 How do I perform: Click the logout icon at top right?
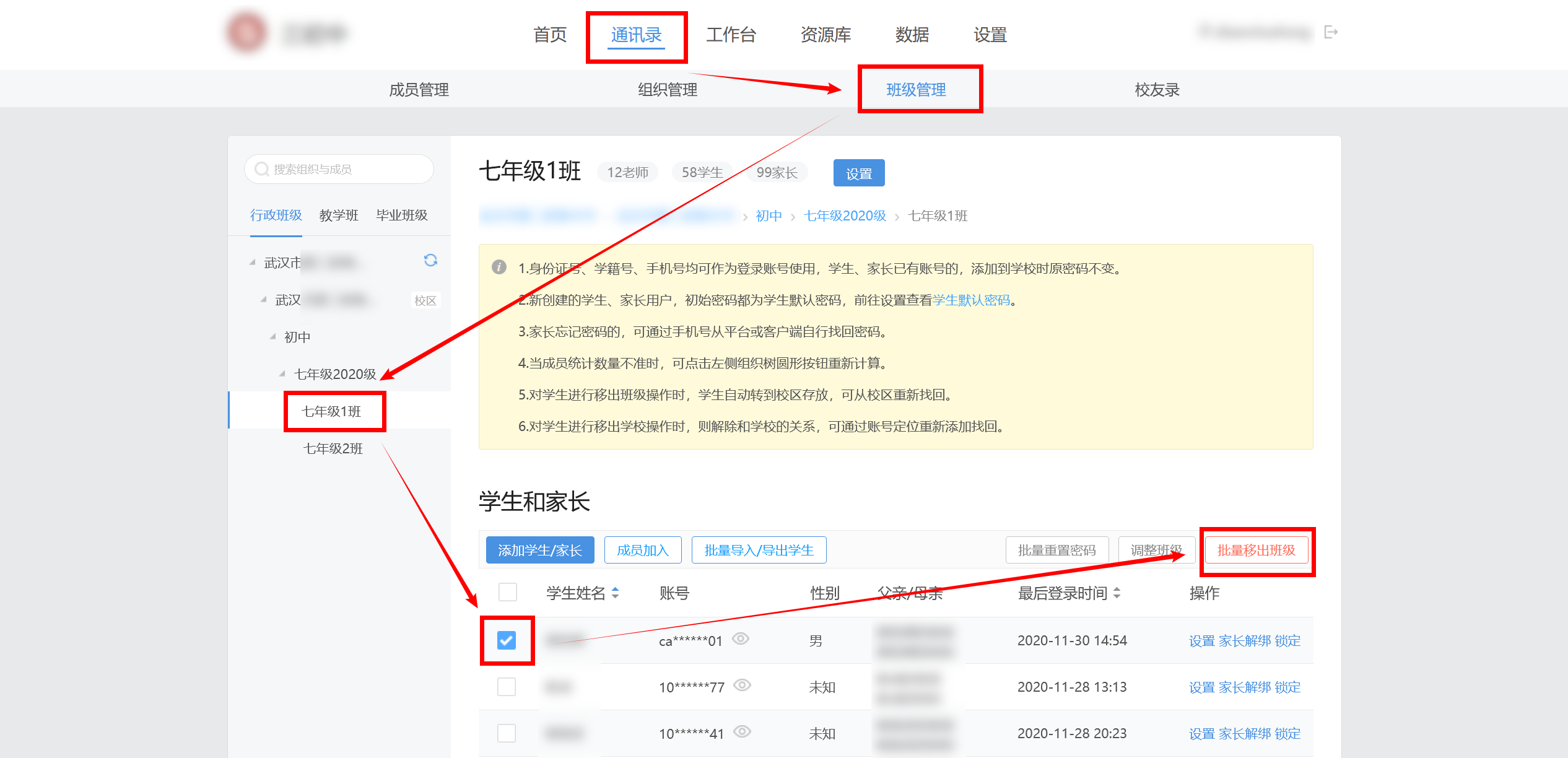point(1330,32)
